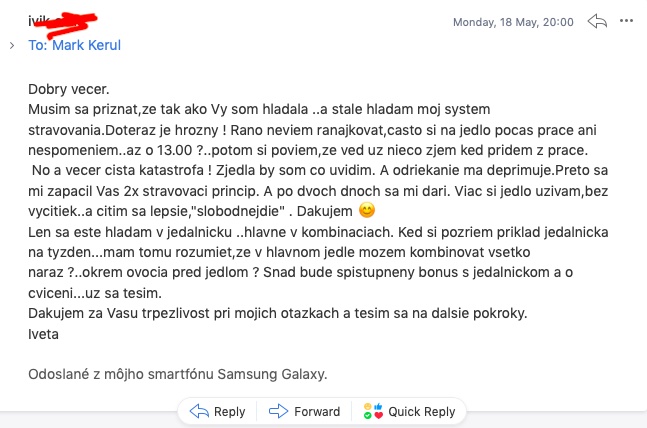Image resolution: width=647 pixels, height=428 pixels.
Task: Click the word "slobodnejdie" in the message
Action: pyautogui.click(x=241, y=211)
